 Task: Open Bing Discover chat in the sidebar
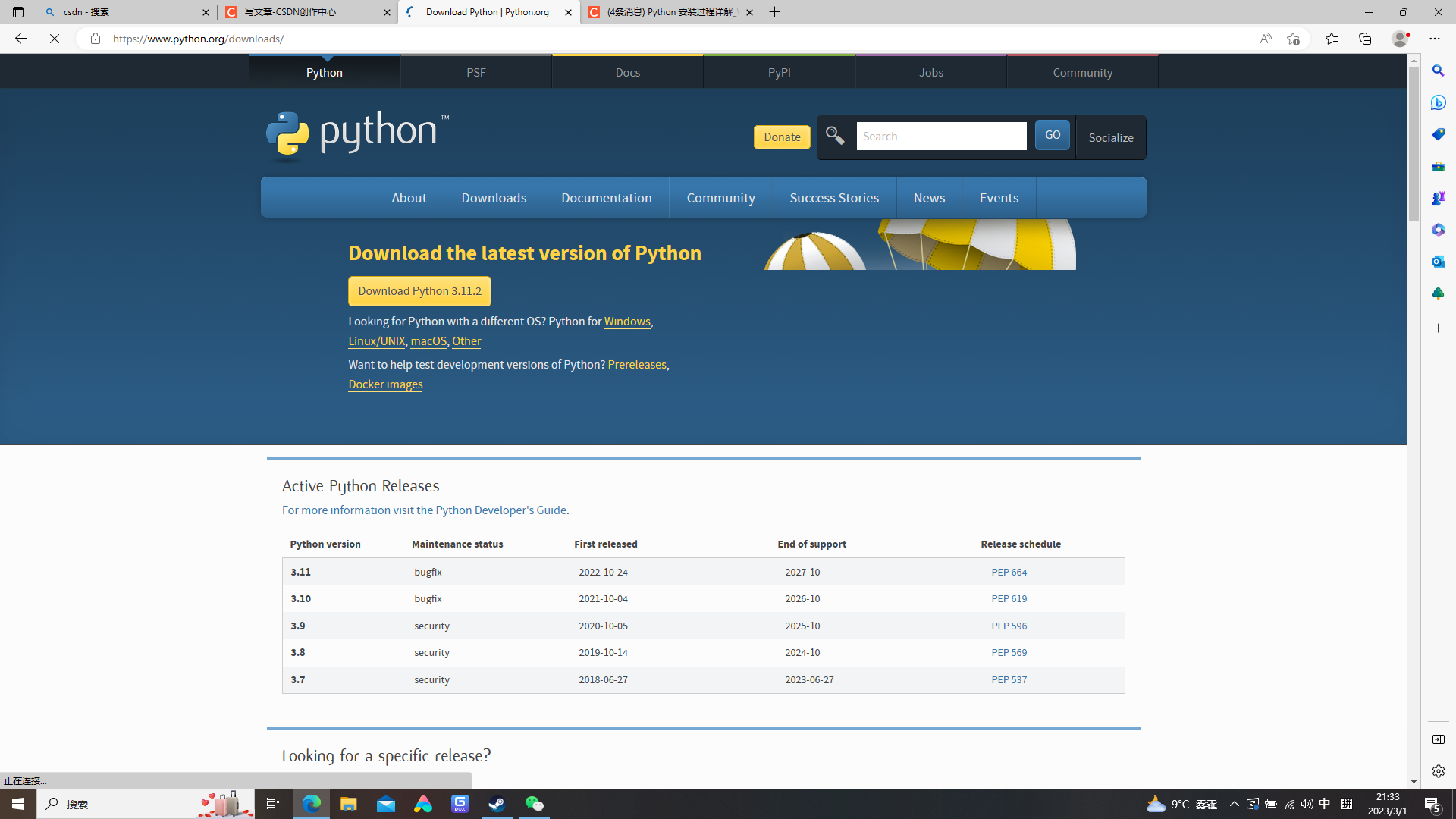(1438, 102)
